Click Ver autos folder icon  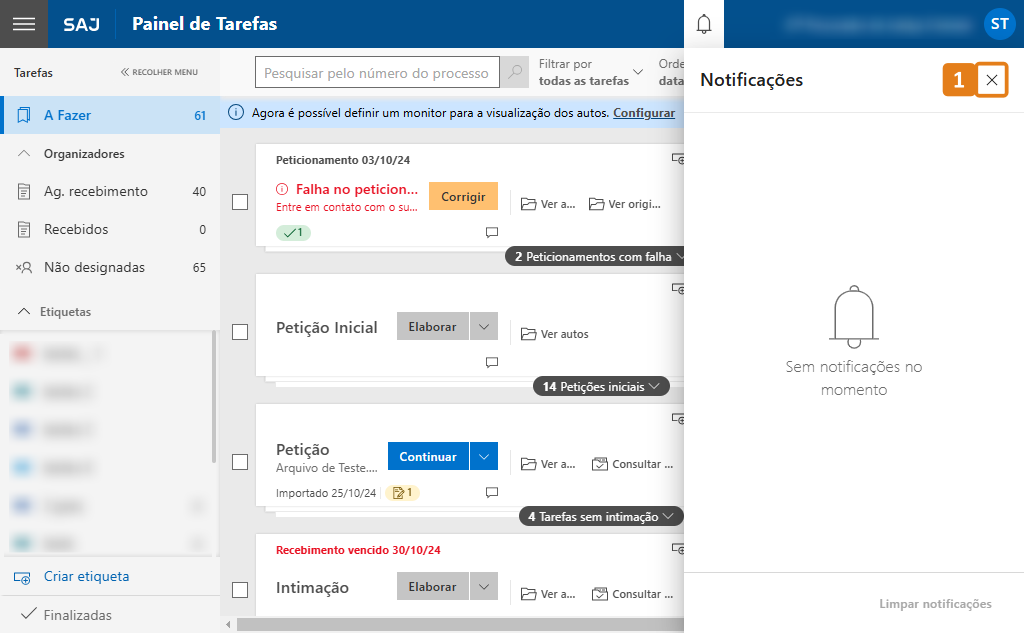tap(529, 334)
